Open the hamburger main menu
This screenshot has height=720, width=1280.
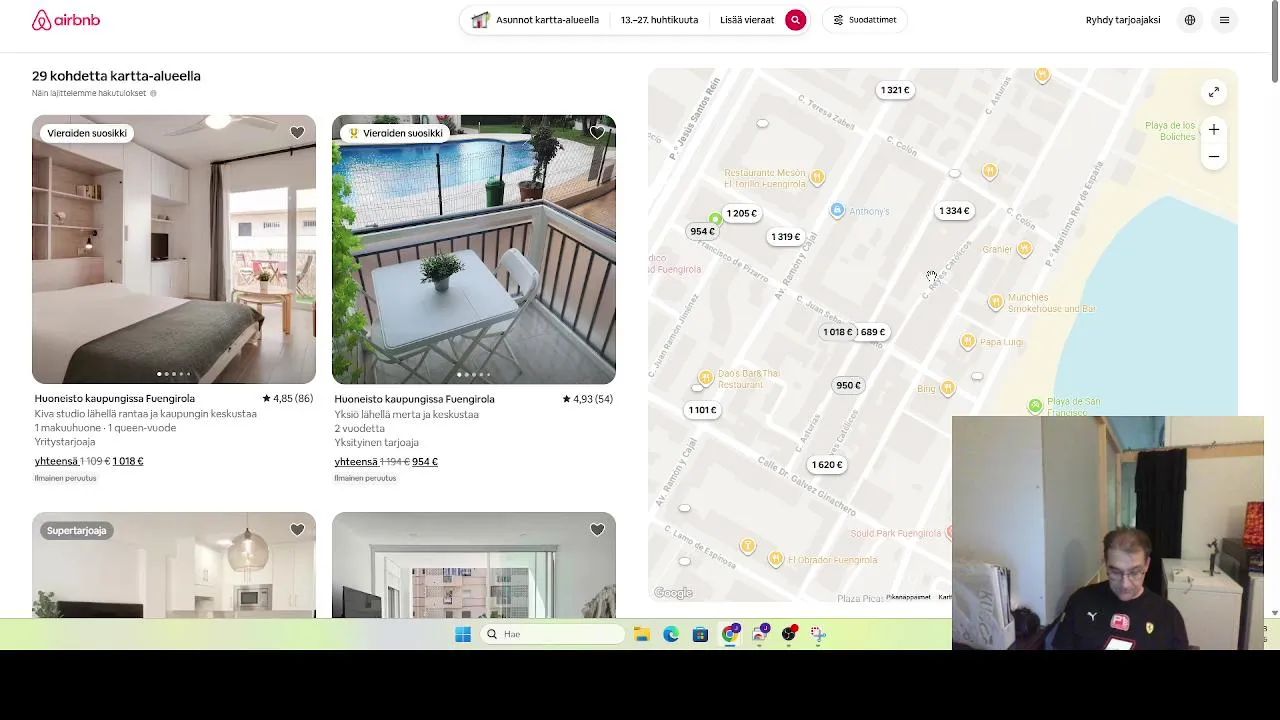coord(1224,20)
